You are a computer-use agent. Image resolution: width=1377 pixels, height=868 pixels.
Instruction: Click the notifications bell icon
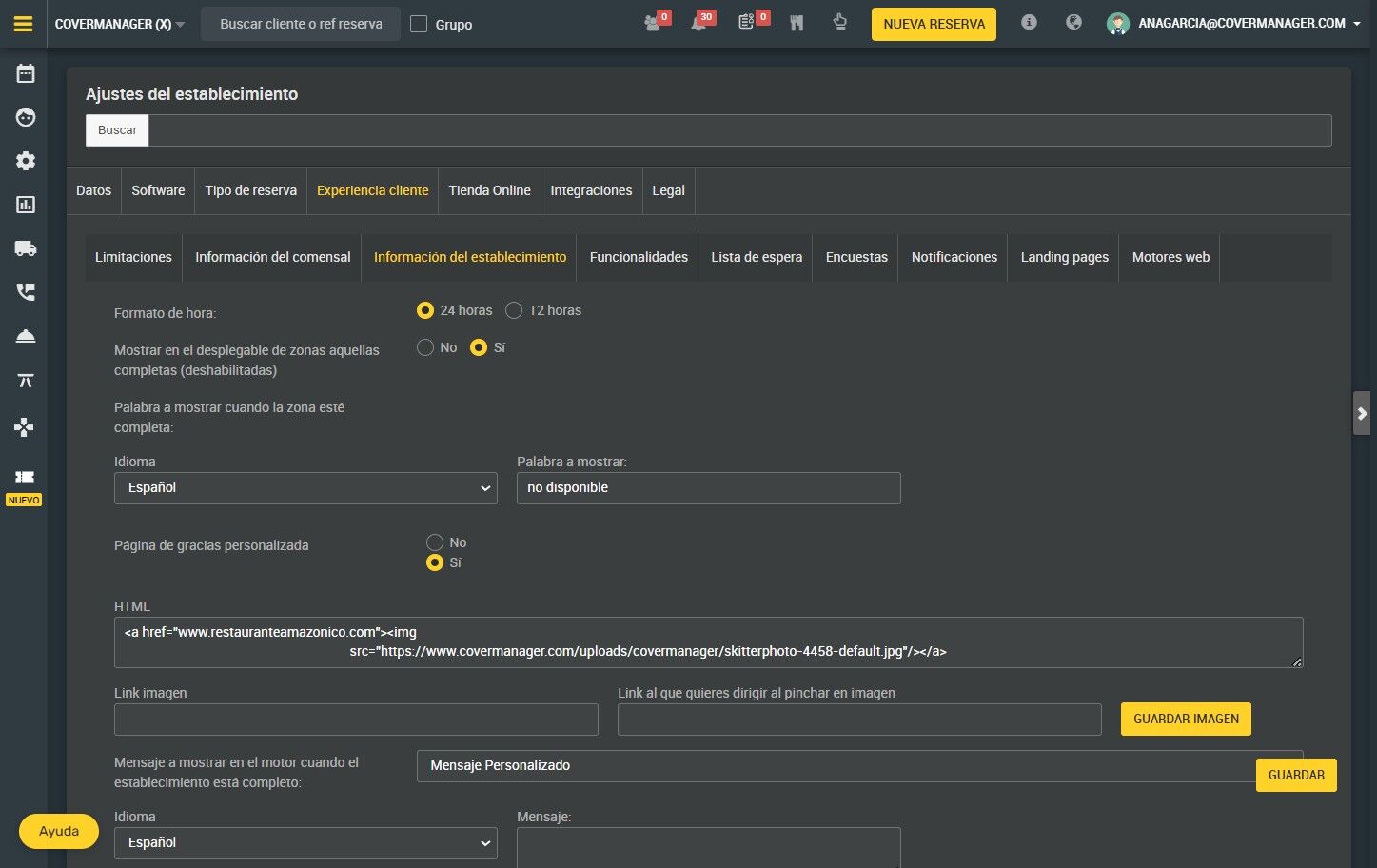[x=699, y=24]
